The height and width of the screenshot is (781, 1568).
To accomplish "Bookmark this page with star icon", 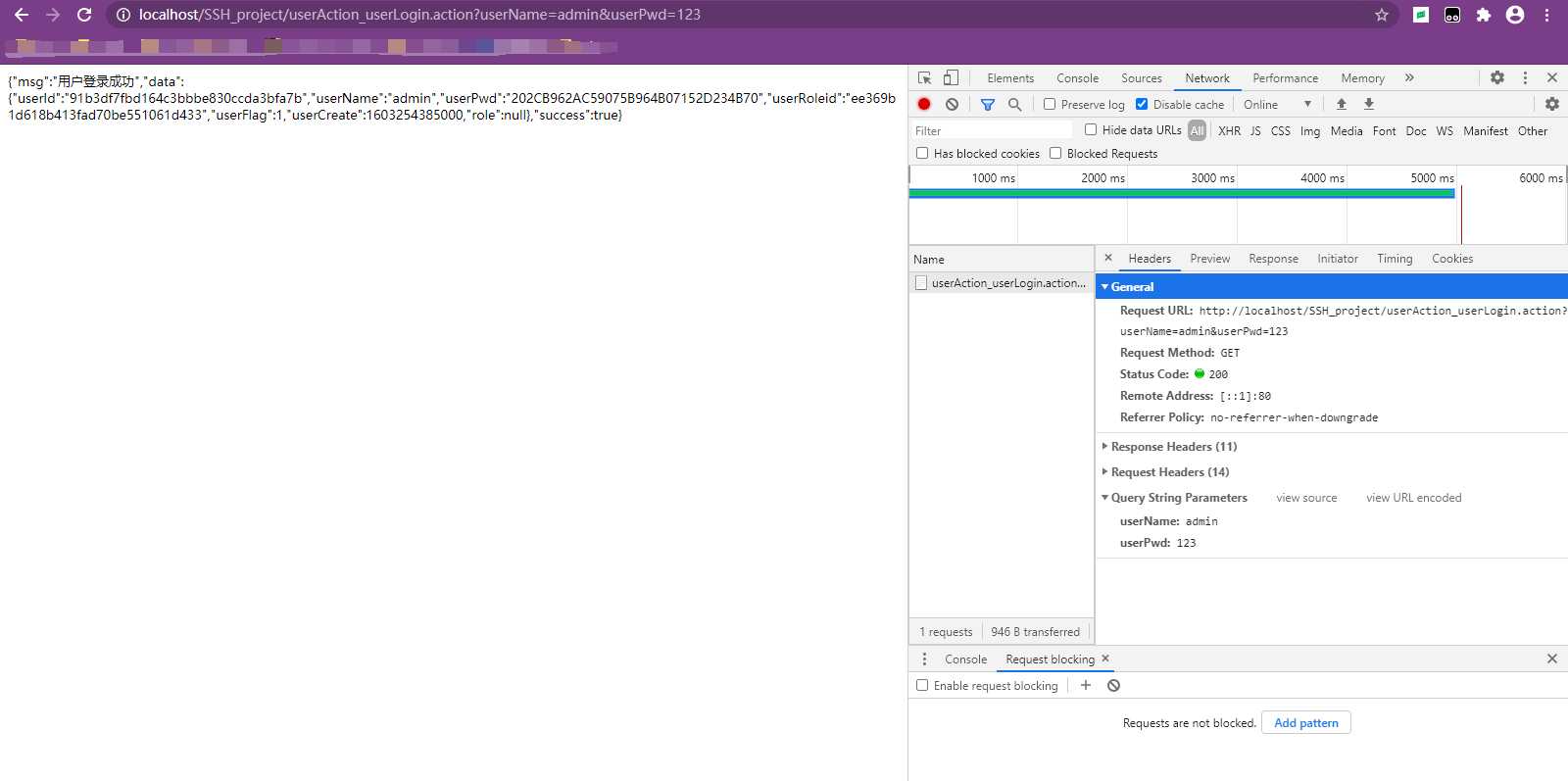I will tap(1382, 15).
